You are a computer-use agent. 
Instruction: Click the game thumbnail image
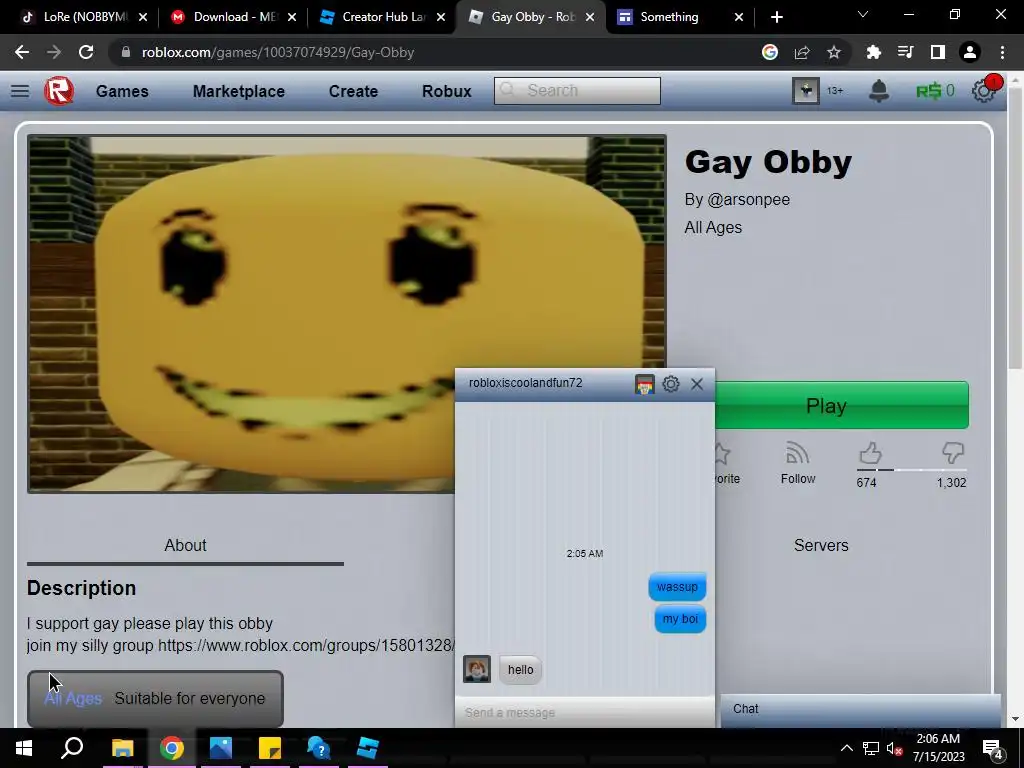point(347,314)
